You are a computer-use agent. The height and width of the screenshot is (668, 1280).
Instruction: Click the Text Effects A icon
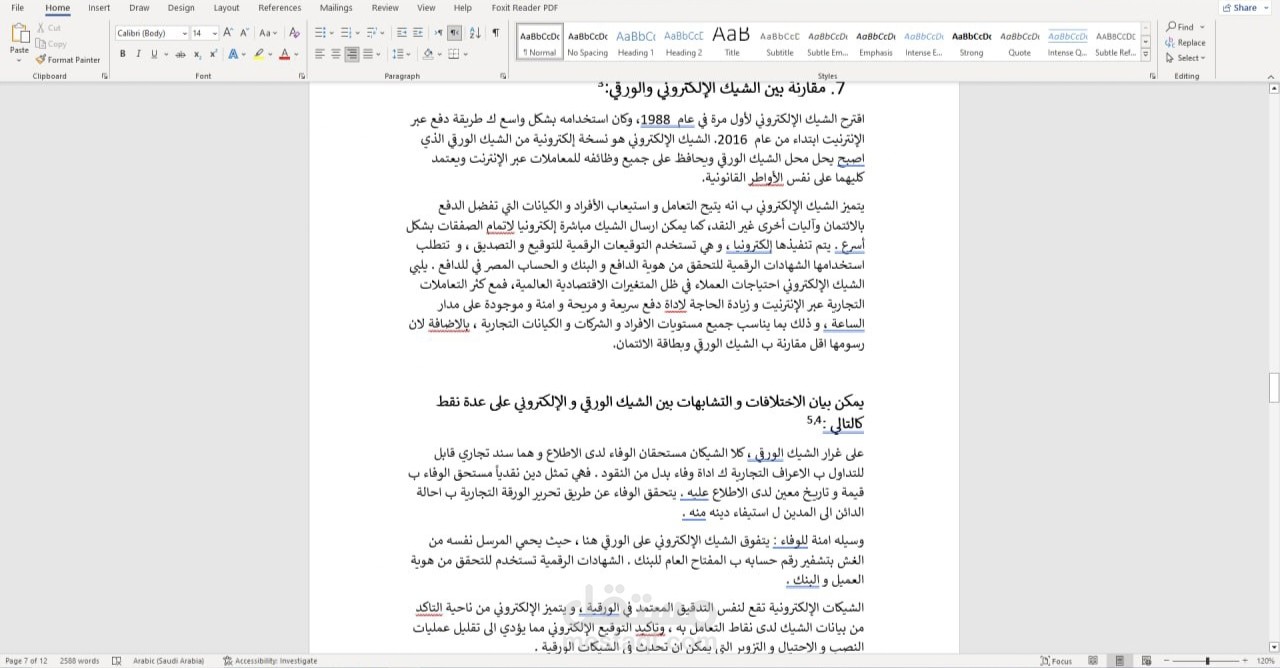pos(233,54)
